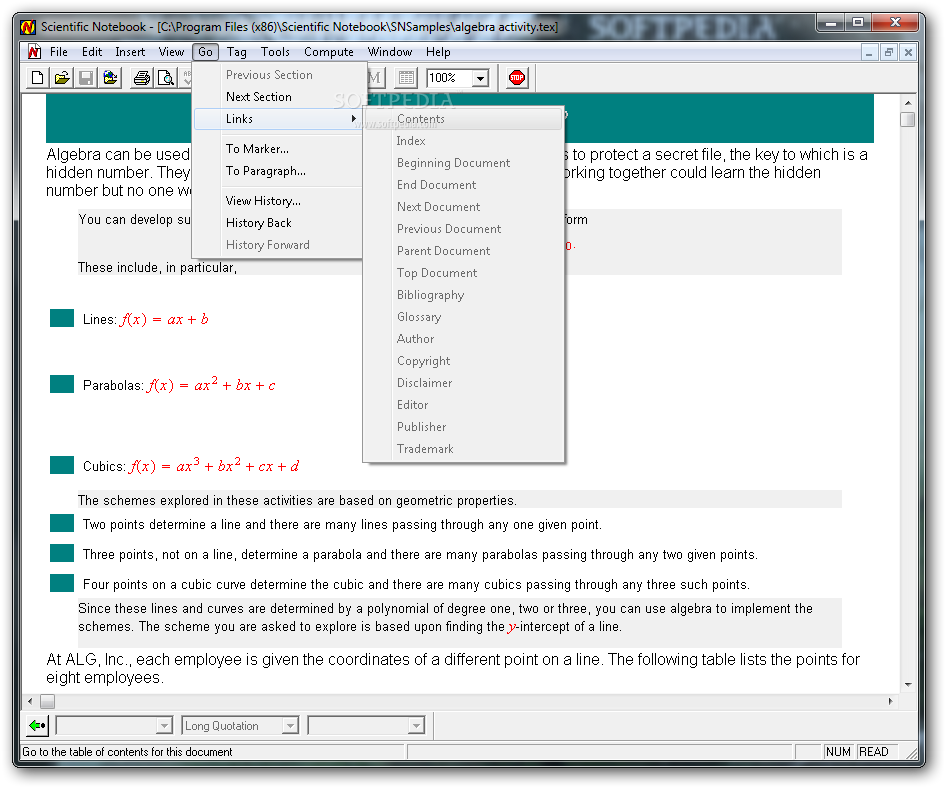Print the document using the printer icon

pos(142,78)
